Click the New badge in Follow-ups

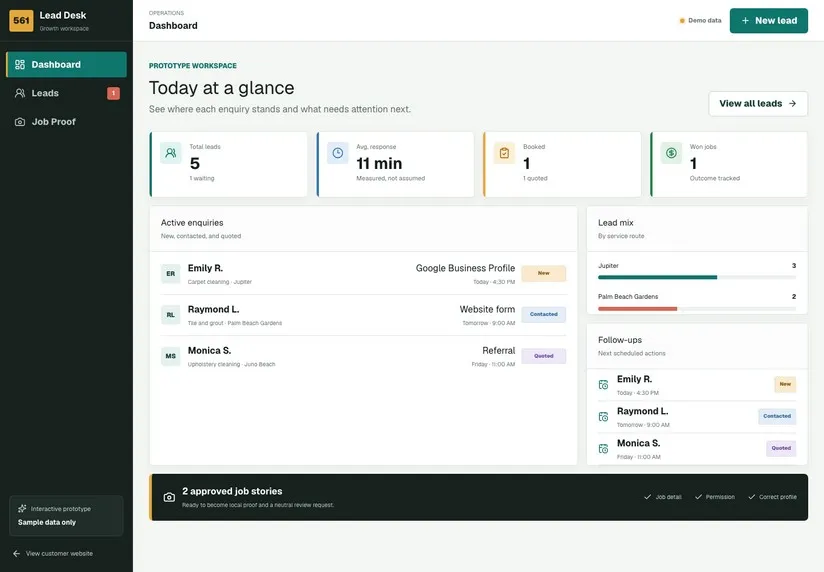click(785, 384)
